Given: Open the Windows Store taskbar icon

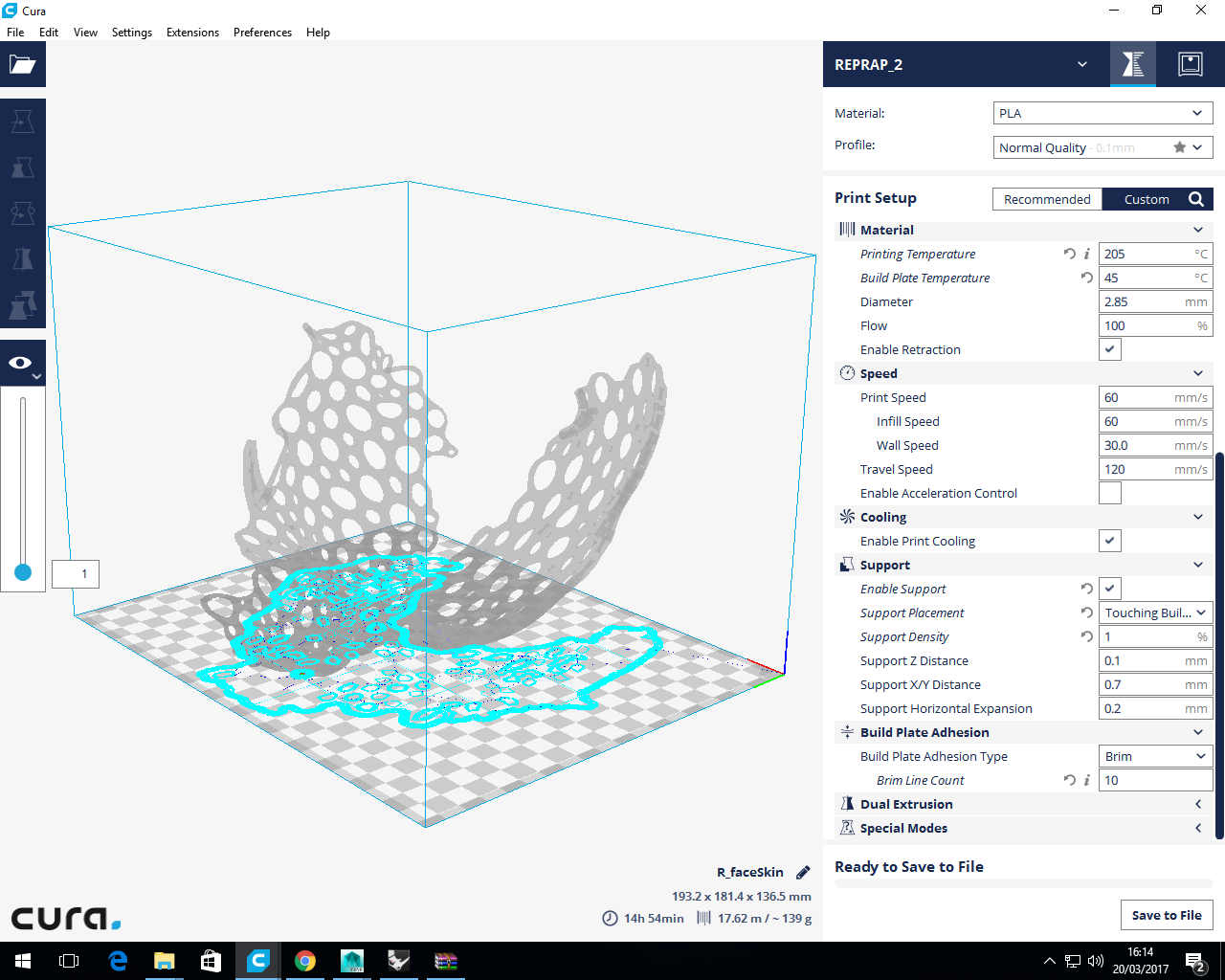Looking at the screenshot, I should (212, 961).
